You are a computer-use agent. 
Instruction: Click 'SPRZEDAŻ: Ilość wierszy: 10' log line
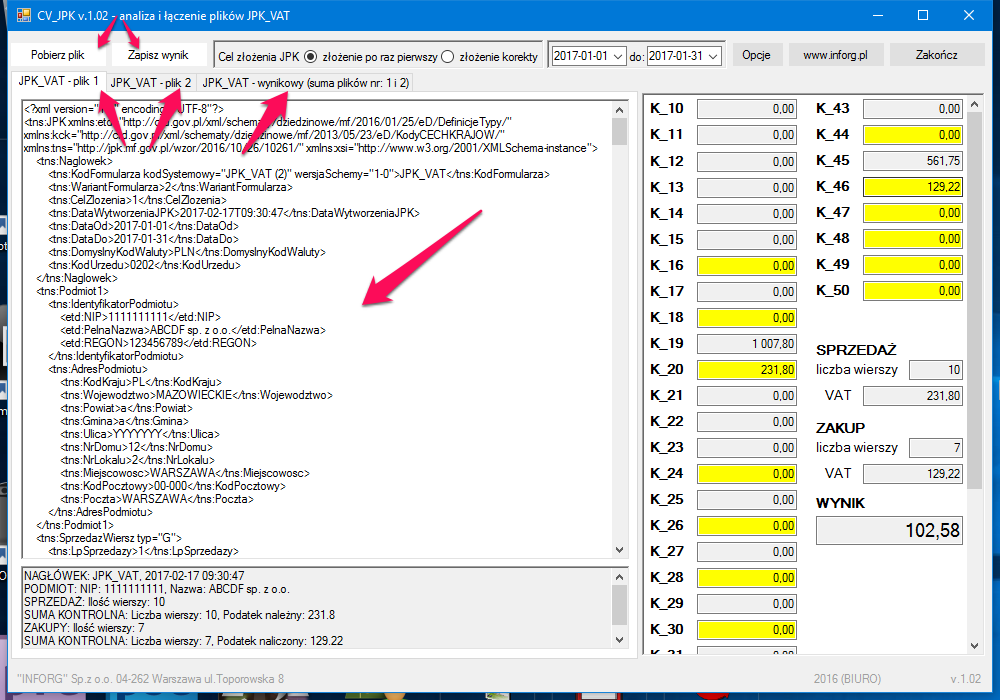(94, 602)
